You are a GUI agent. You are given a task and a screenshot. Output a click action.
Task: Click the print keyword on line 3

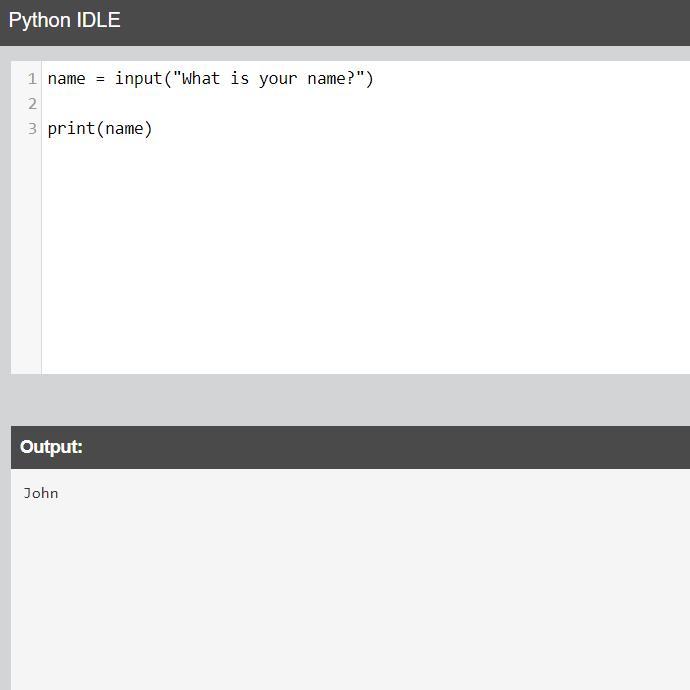click(71, 129)
